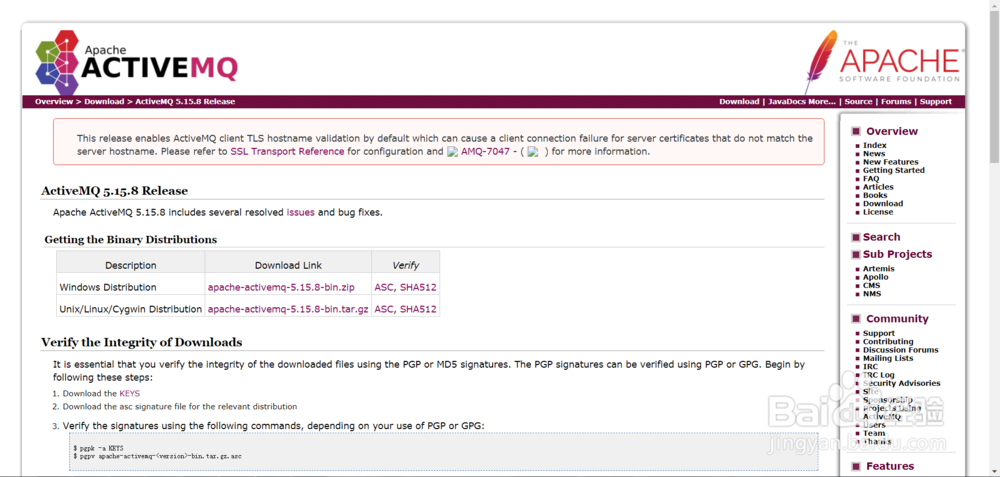Open the Sub Projects sidebar heading

(x=897, y=254)
